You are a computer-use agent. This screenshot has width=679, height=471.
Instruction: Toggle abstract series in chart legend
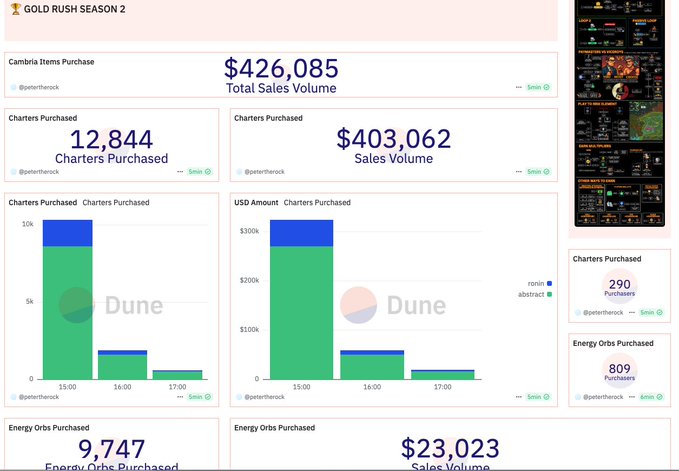[535, 294]
